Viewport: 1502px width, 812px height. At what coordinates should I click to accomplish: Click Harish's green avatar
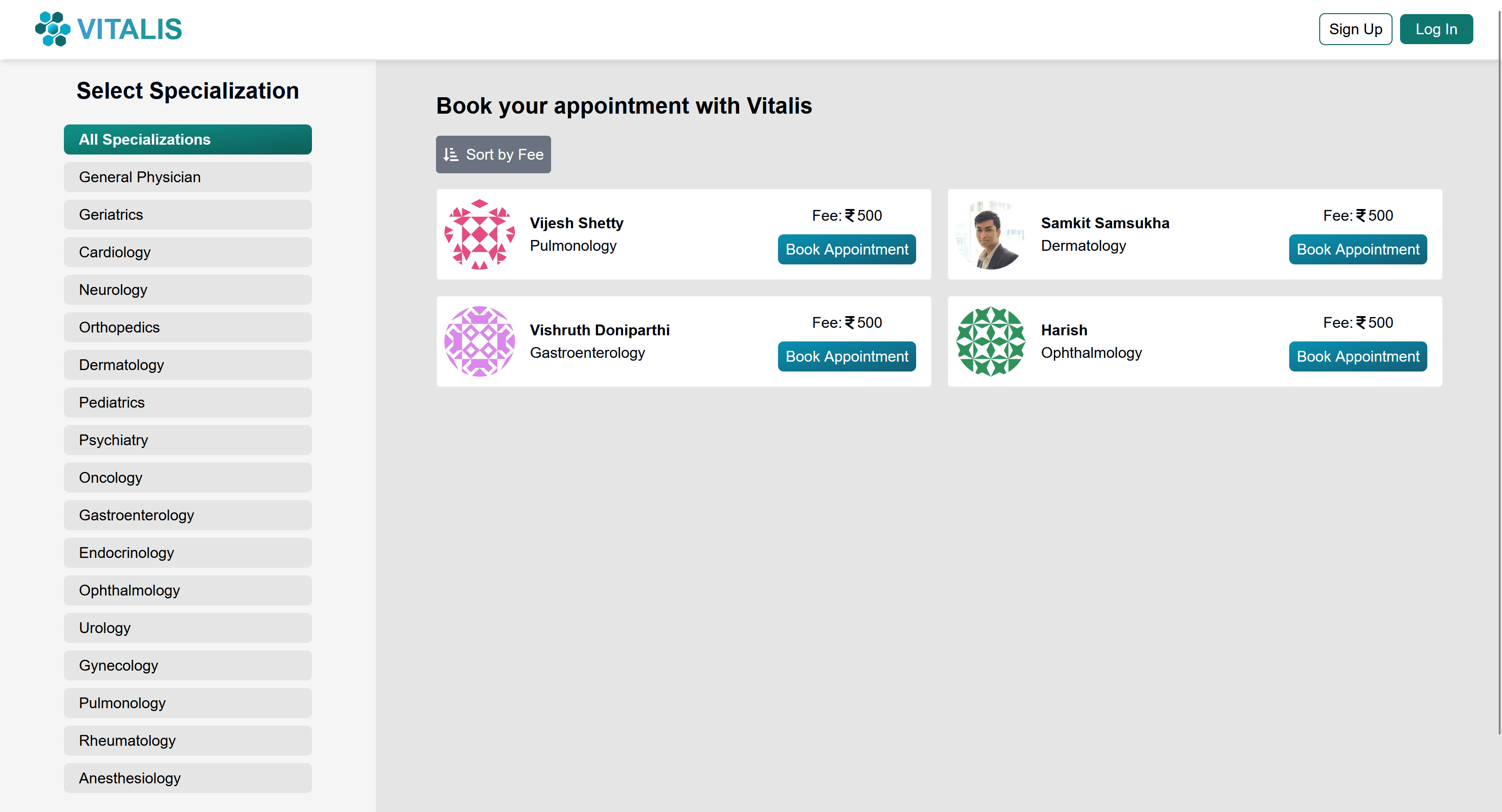coord(990,341)
